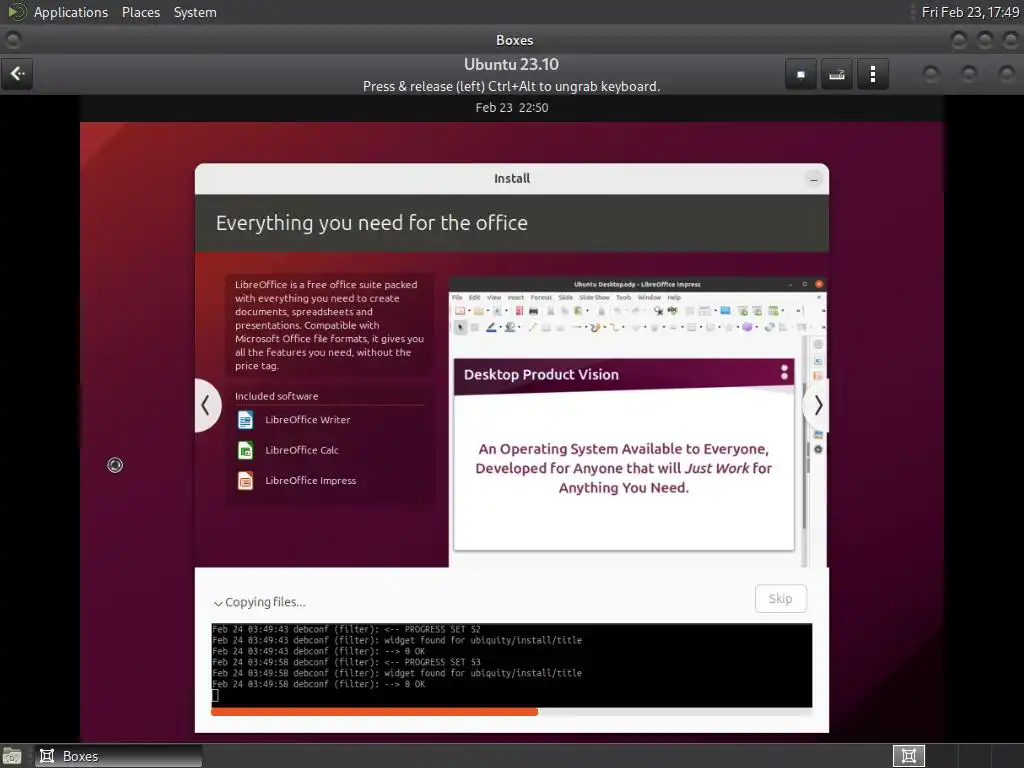Click the Ubuntu guest clock Feb 23 22:50
This screenshot has height=768, width=1024.
point(512,108)
